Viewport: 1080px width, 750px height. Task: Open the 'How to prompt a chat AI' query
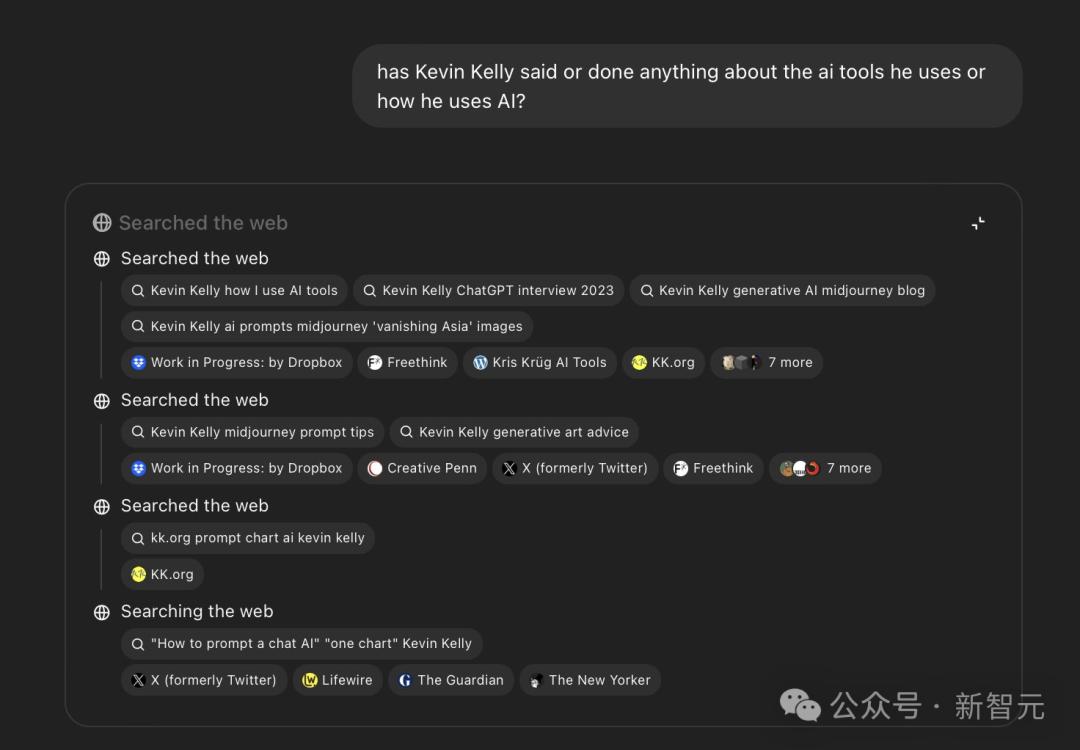[x=302, y=644]
